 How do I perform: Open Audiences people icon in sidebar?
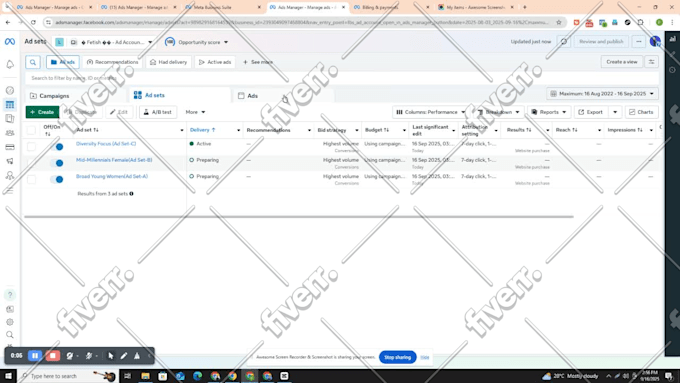click(10, 133)
